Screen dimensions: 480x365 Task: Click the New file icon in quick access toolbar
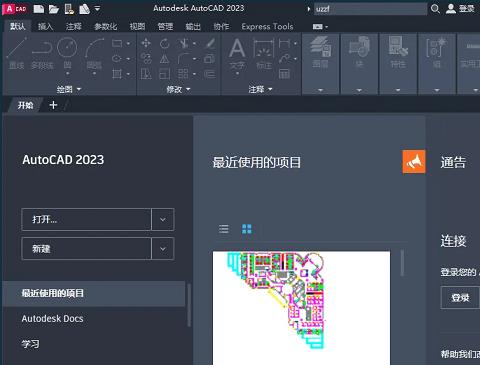[x=38, y=9]
